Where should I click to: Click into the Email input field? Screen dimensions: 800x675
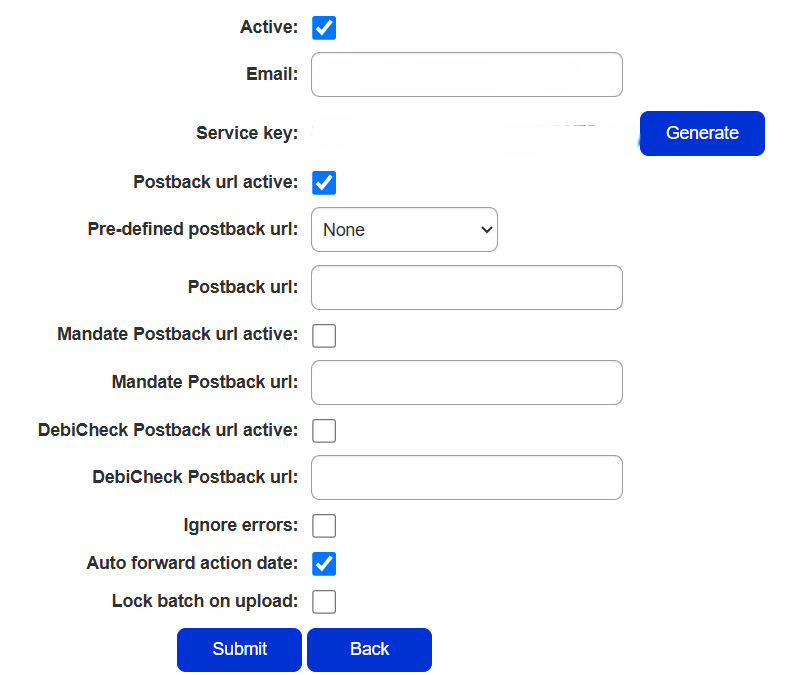point(467,75)
